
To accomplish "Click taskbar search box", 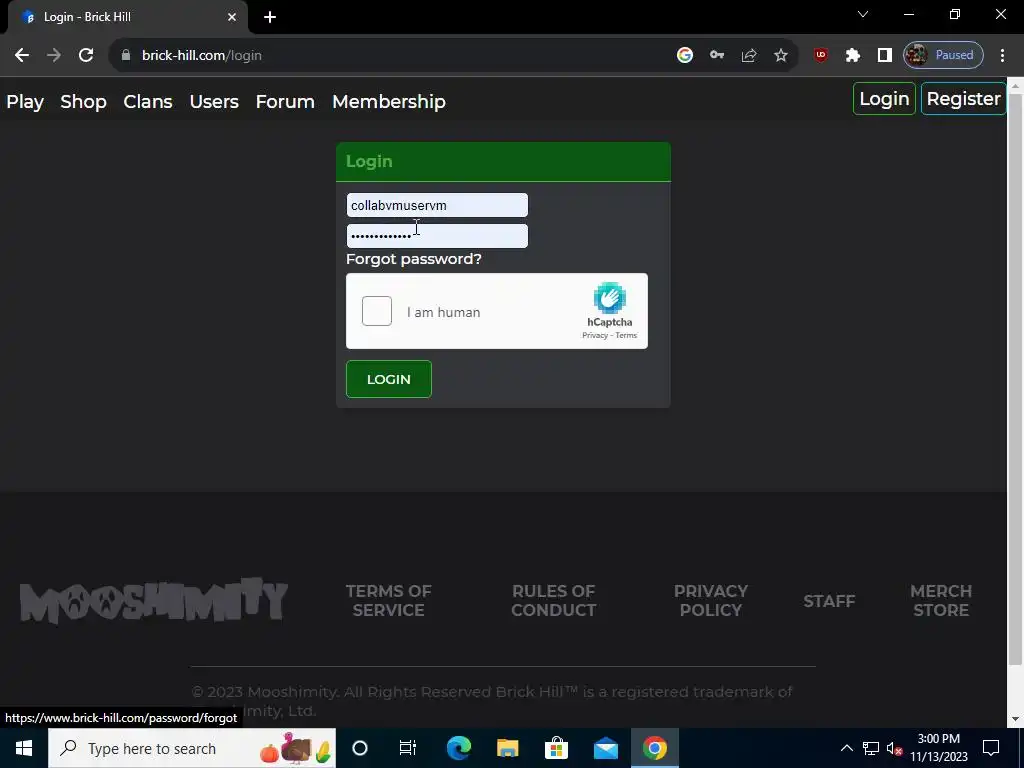I will coord(192,748).
